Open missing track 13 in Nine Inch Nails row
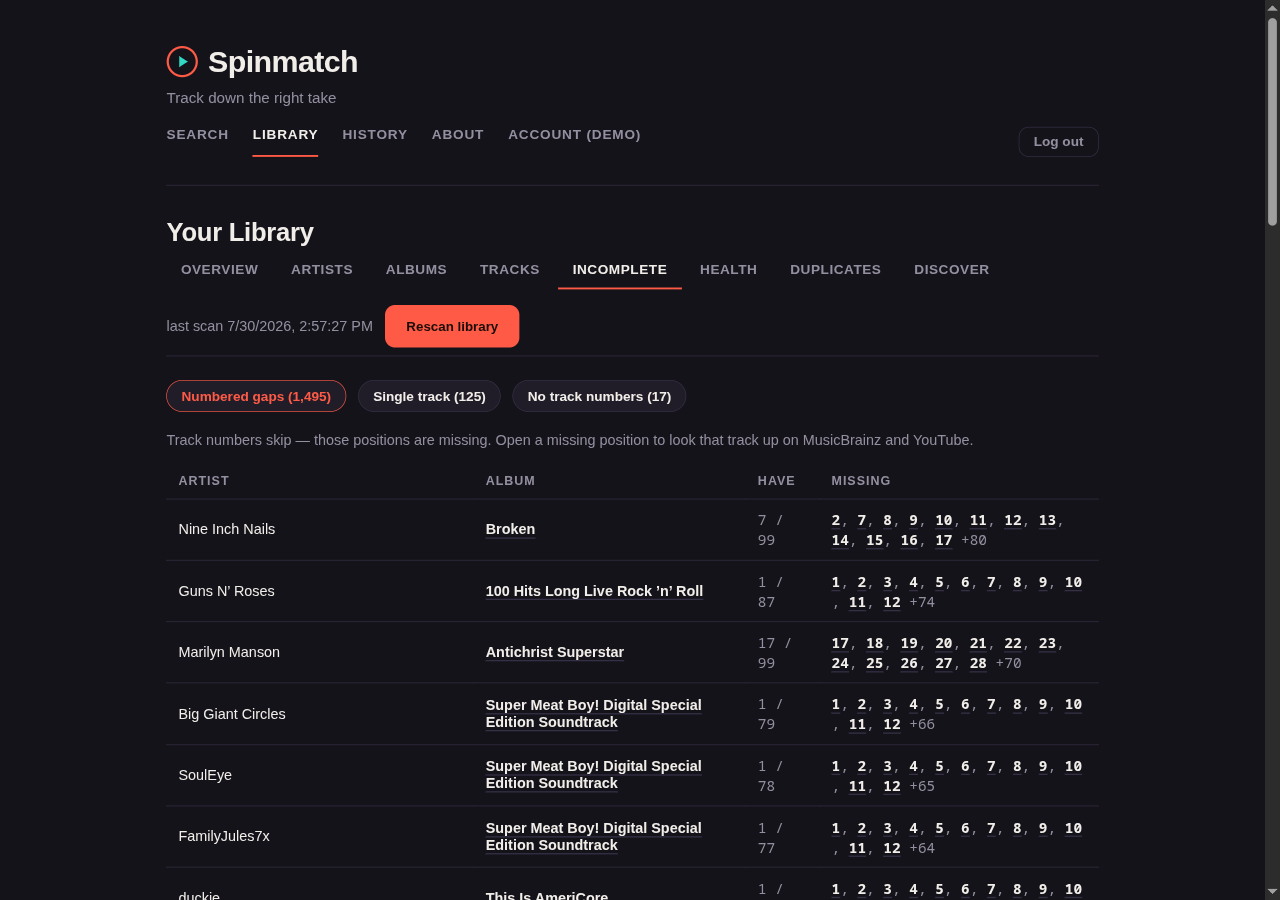 click(x=1047, y=520)
